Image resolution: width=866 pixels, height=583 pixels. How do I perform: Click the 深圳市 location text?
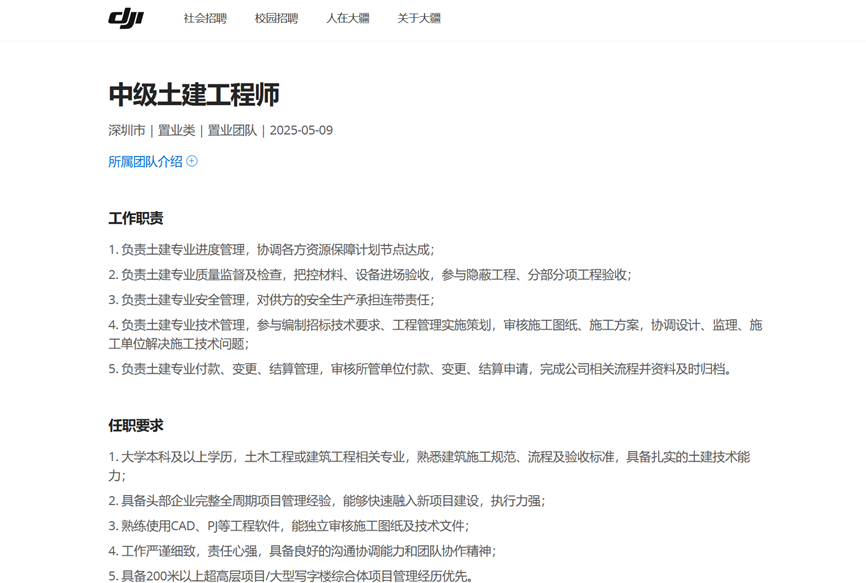pyautogui.click(x=127, y=130)
